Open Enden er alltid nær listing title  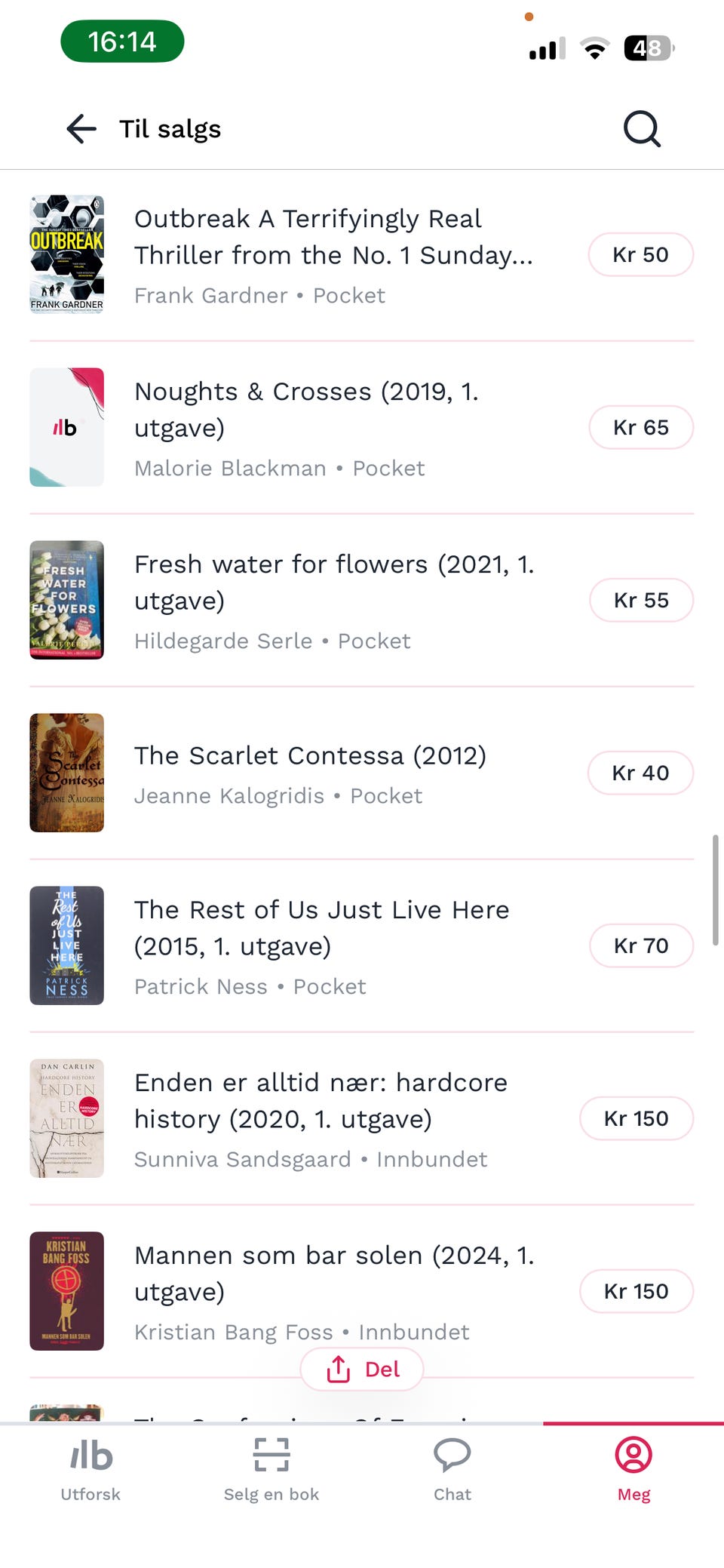[x=321, y=1100]
